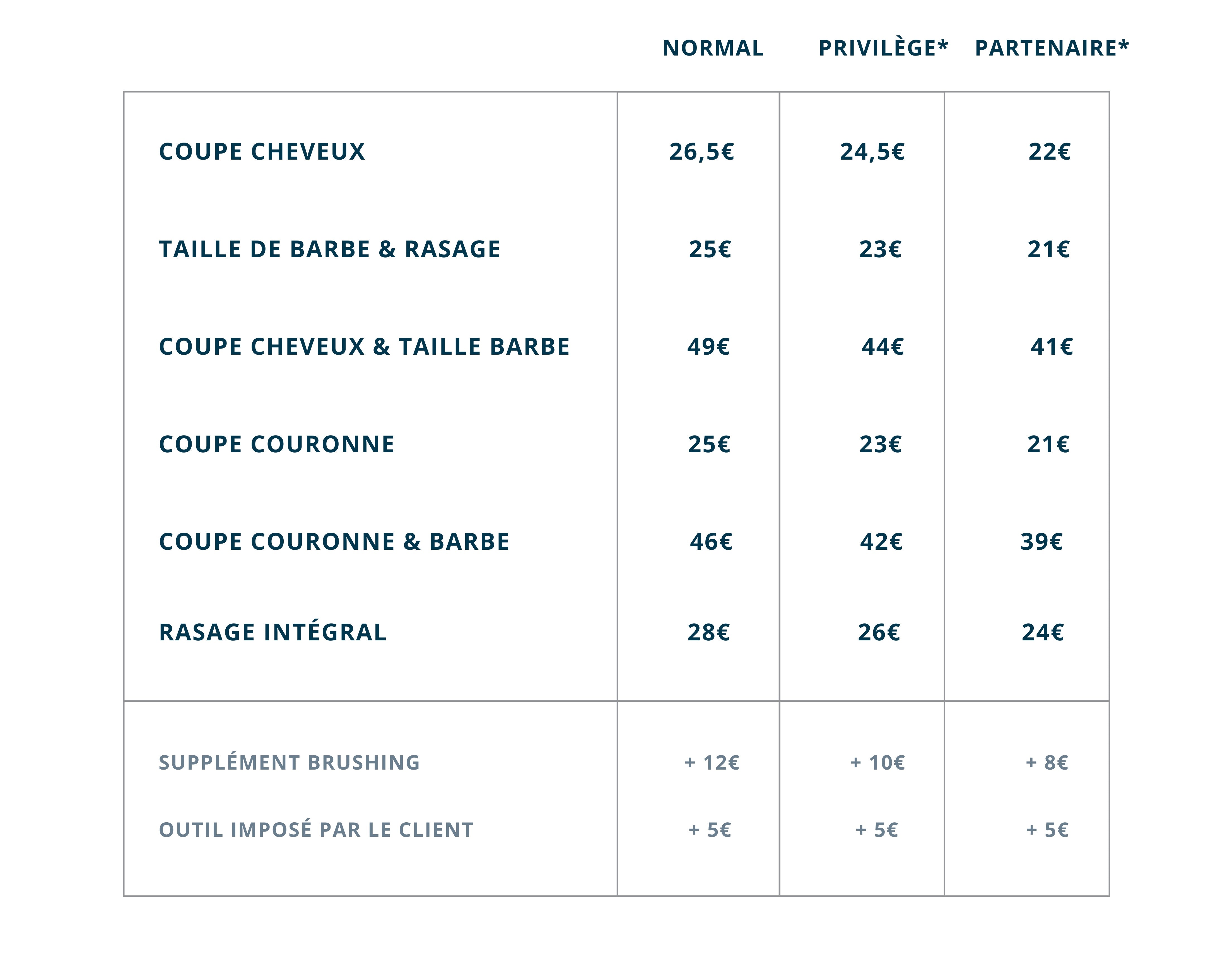
Task: Click the COUPE COURONNE & BARBE label
Action: [334, 542]
